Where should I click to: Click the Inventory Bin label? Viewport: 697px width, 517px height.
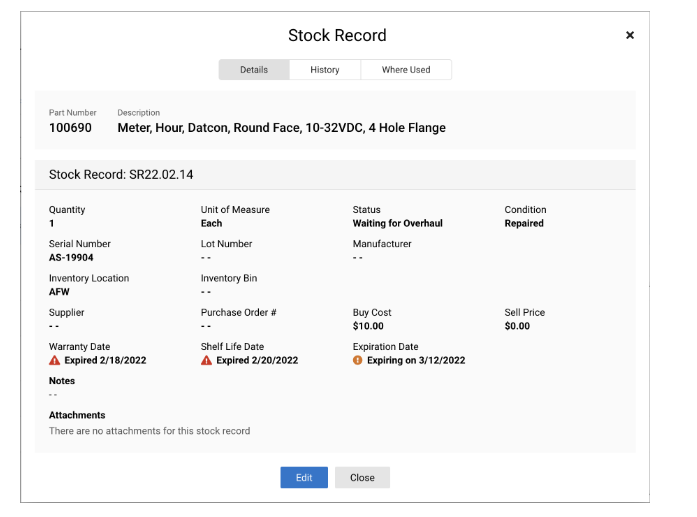tap(228, 278)
